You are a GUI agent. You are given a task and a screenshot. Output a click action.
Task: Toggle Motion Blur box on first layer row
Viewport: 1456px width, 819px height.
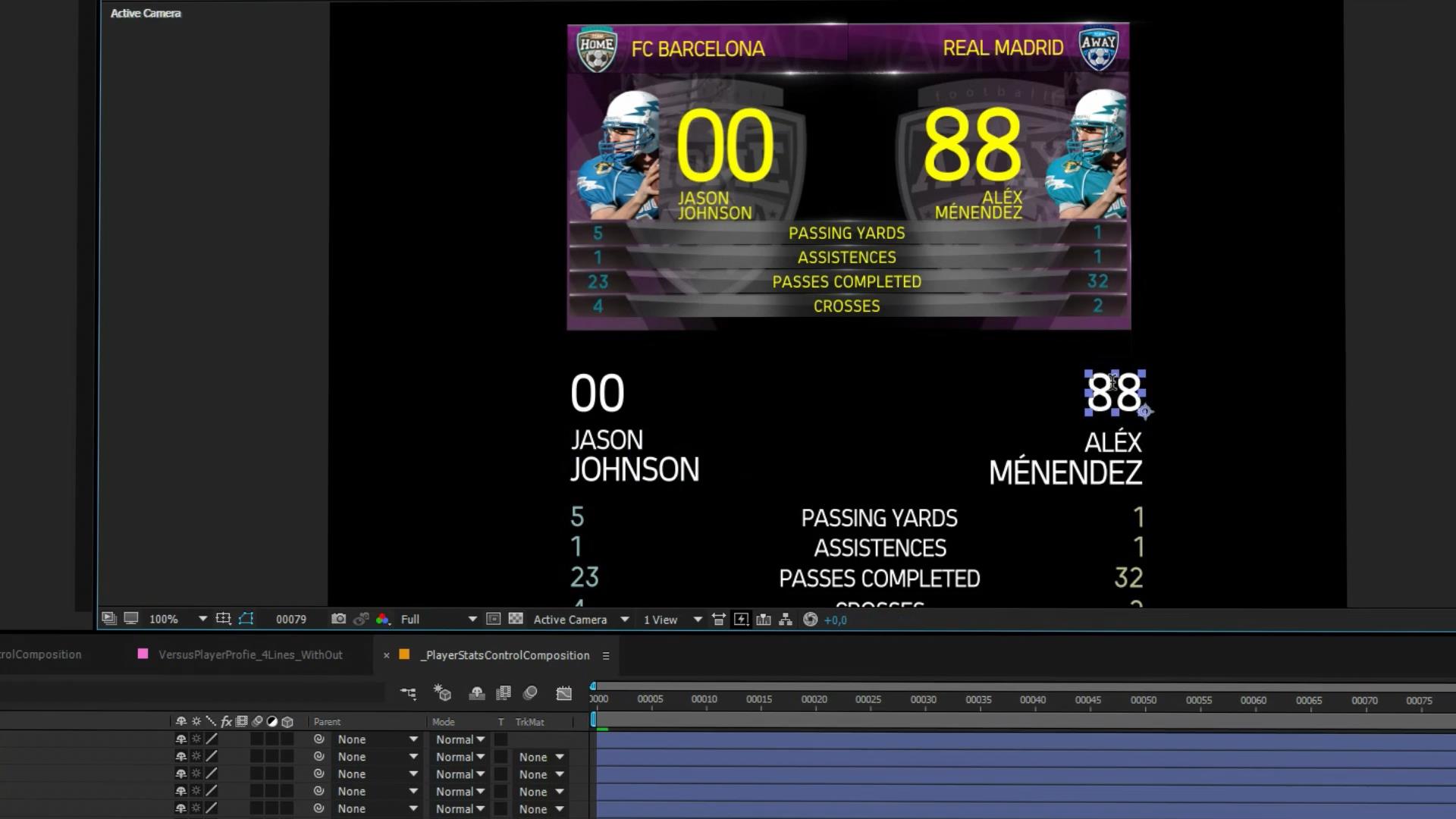[x=257, y=739]
